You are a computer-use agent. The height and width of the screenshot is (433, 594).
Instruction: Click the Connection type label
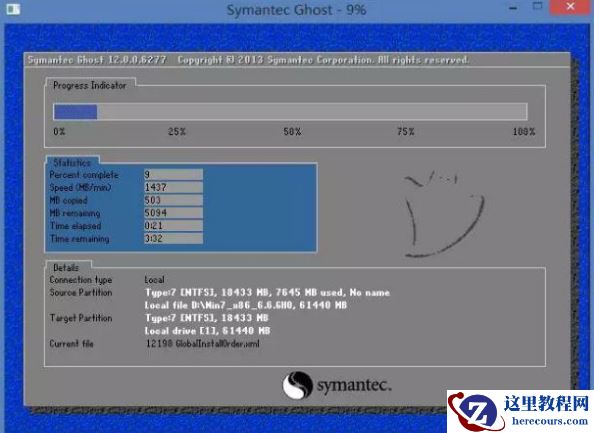pyautogui.click(x=81, y=280)
